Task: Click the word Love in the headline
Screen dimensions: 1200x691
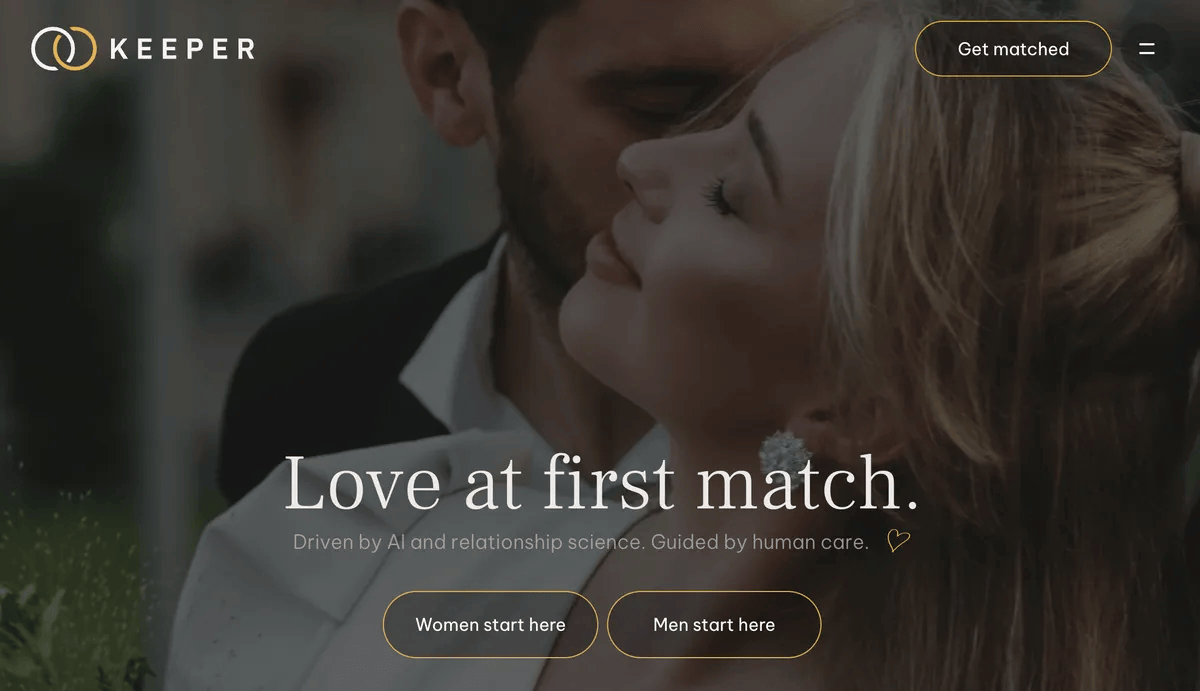Action: [x=362, y=483]
